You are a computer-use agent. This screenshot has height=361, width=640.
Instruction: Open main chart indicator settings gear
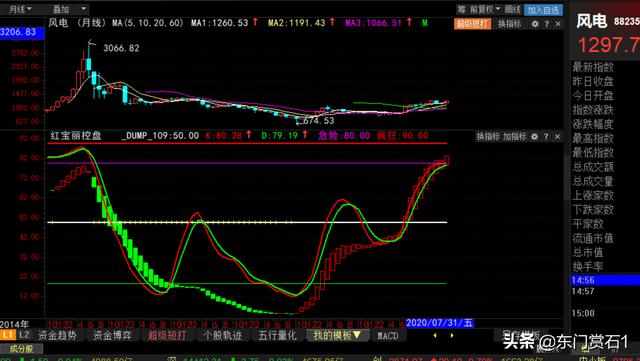click(x=535, y=24)
